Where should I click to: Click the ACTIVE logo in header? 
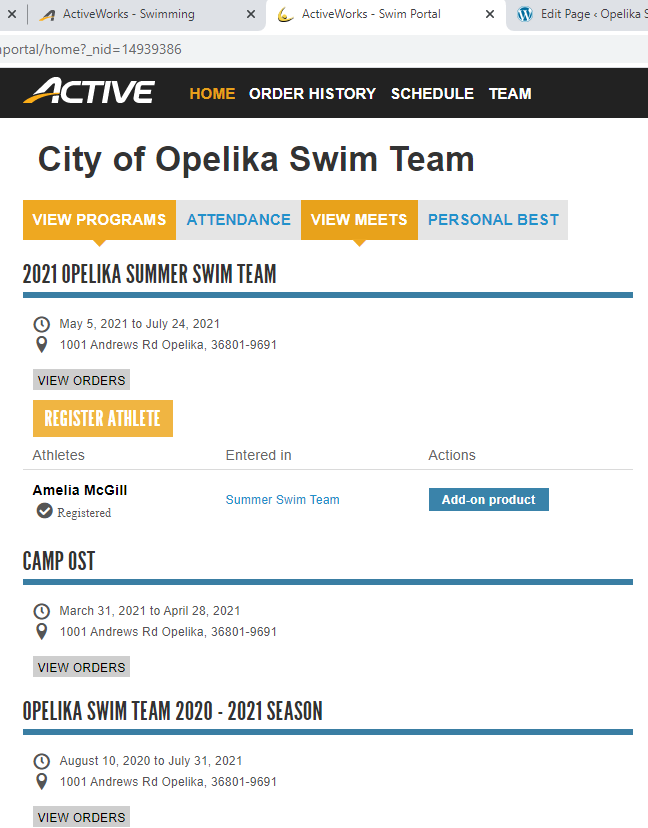89,92
